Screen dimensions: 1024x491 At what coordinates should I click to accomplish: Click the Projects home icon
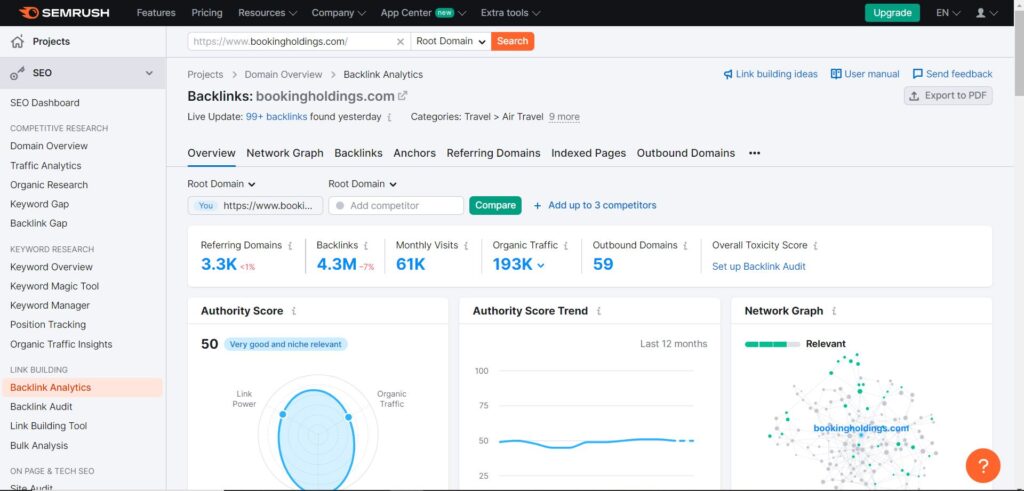[18, 41]
